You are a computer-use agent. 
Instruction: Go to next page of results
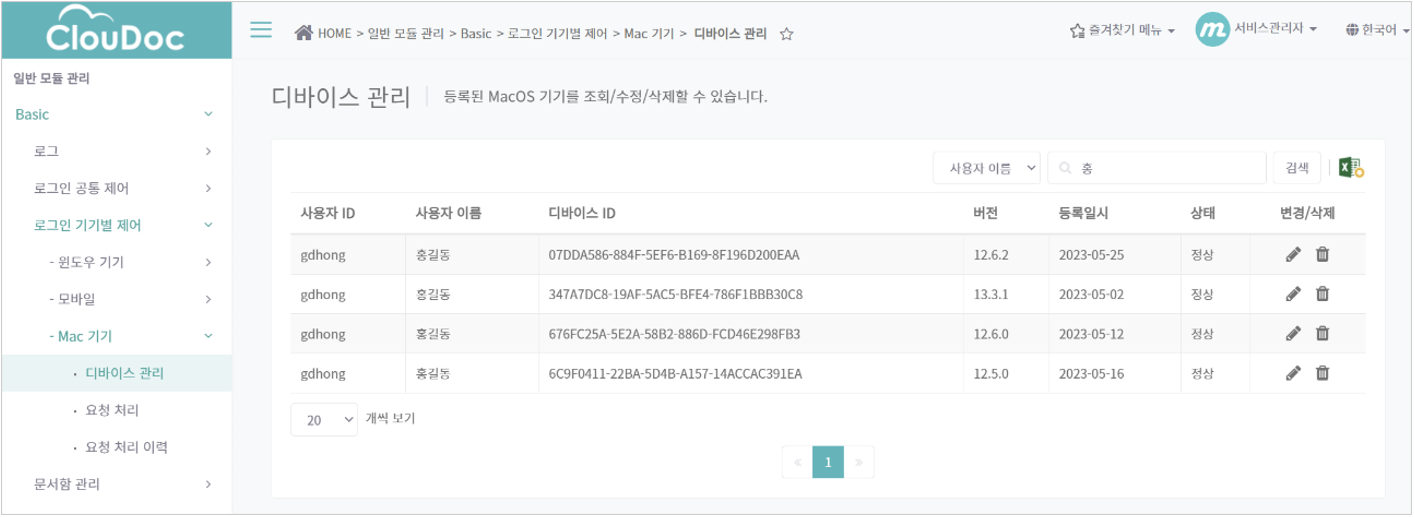[x=859, y=462]
